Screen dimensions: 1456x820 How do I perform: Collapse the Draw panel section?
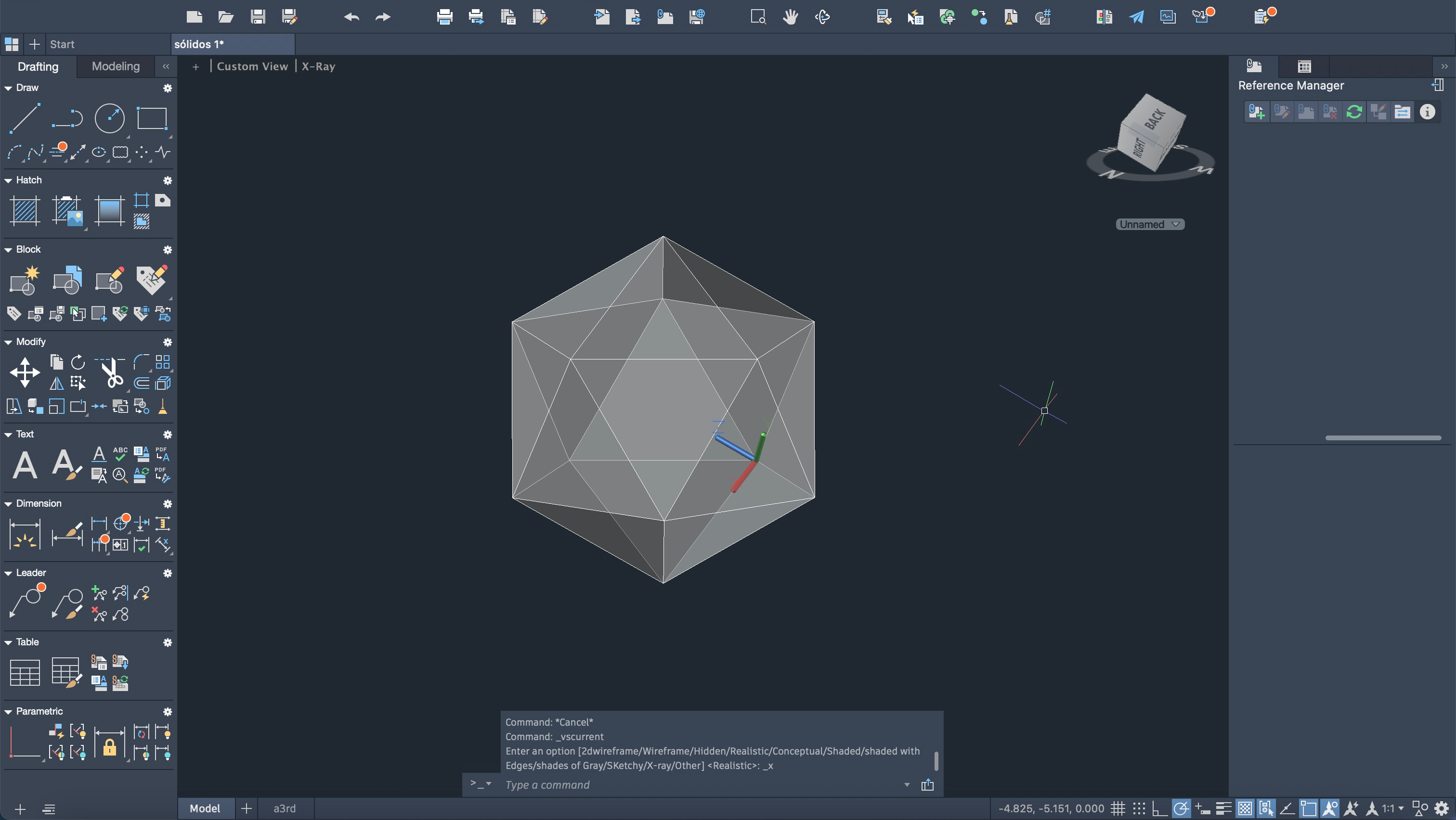(x=9, y=88)
